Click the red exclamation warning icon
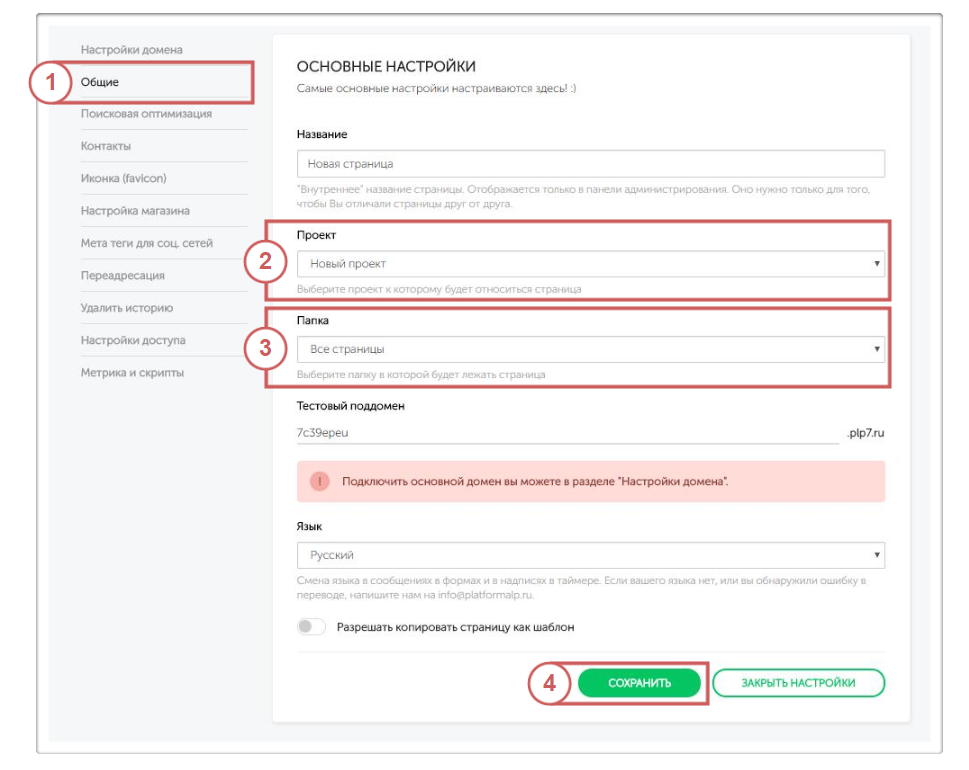Viewport: 969px width, 770px height. coord(319,481)
